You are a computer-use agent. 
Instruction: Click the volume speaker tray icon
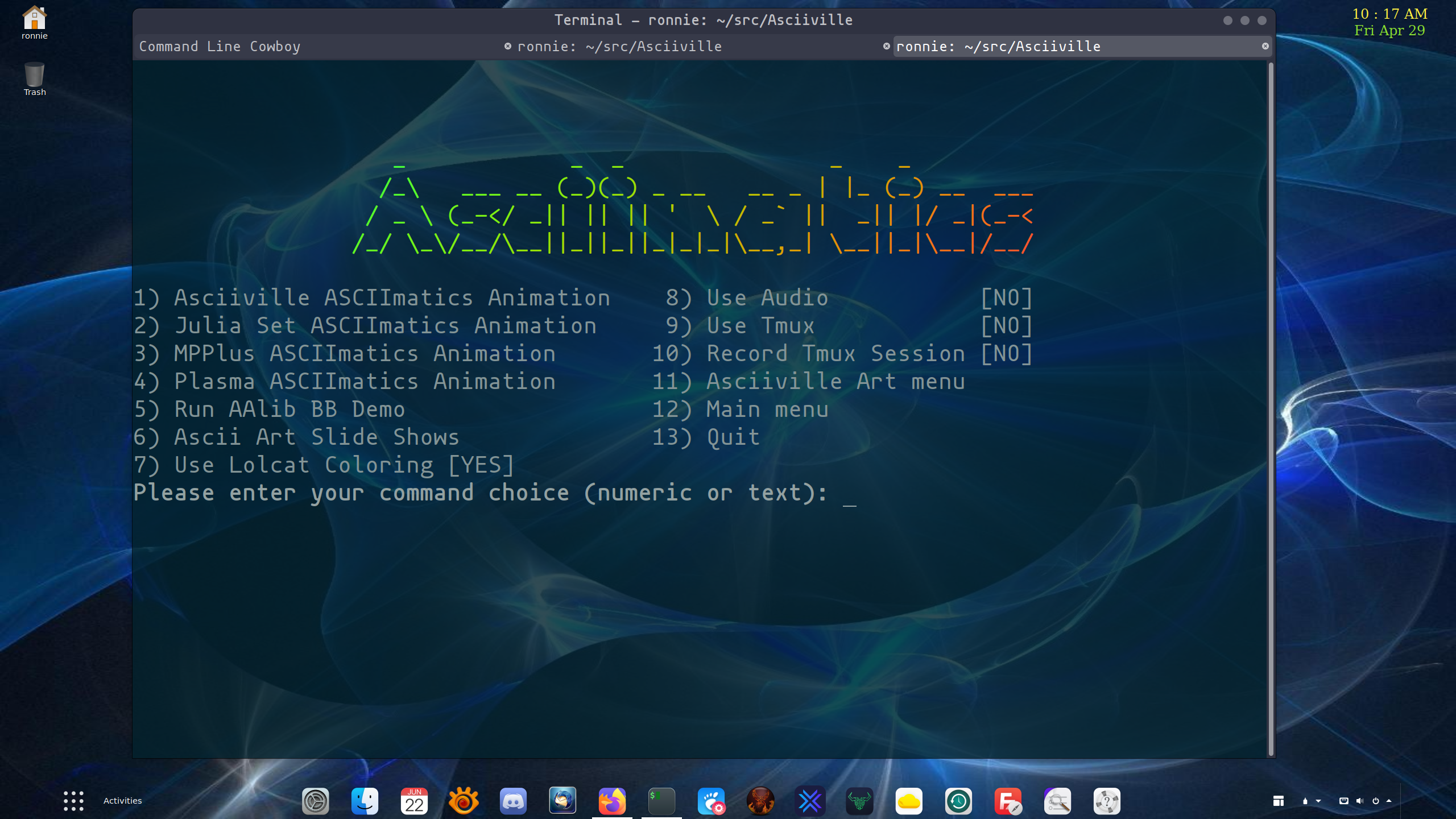tap(1359, 801)
